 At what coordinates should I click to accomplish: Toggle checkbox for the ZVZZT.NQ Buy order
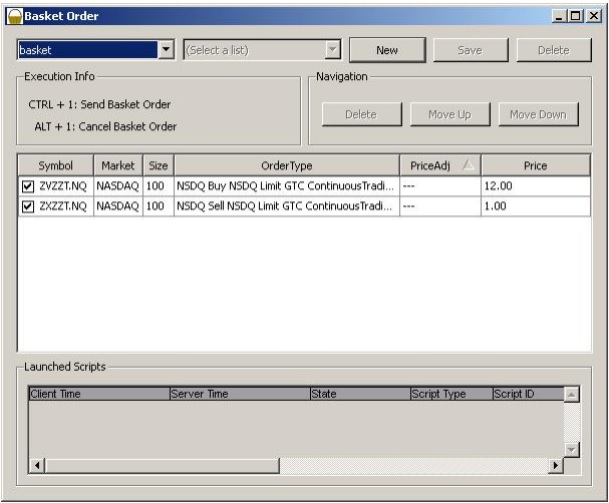(x=27, y=186)
